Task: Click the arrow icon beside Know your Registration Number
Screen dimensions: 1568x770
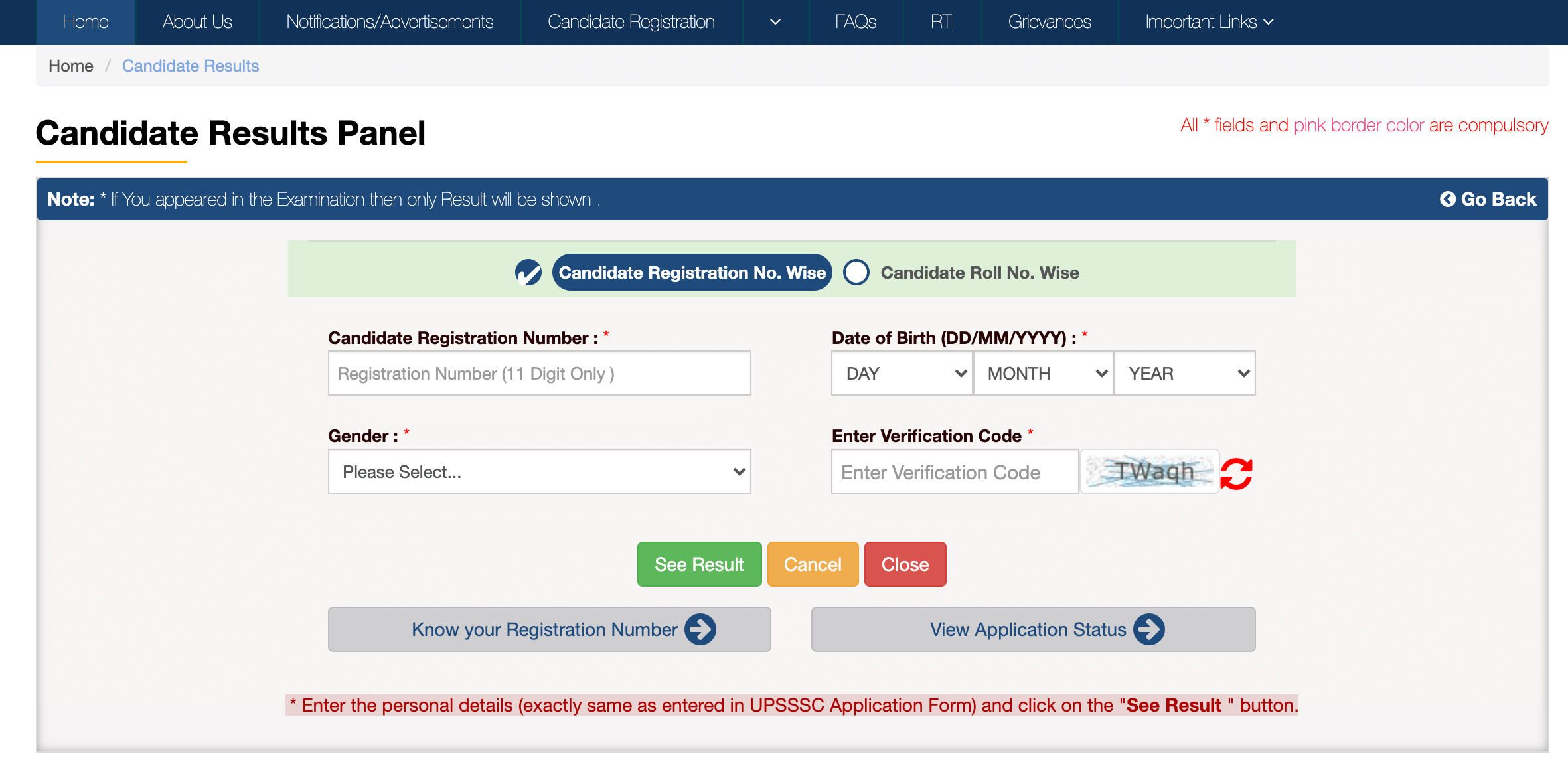Action: pos(700,629)
